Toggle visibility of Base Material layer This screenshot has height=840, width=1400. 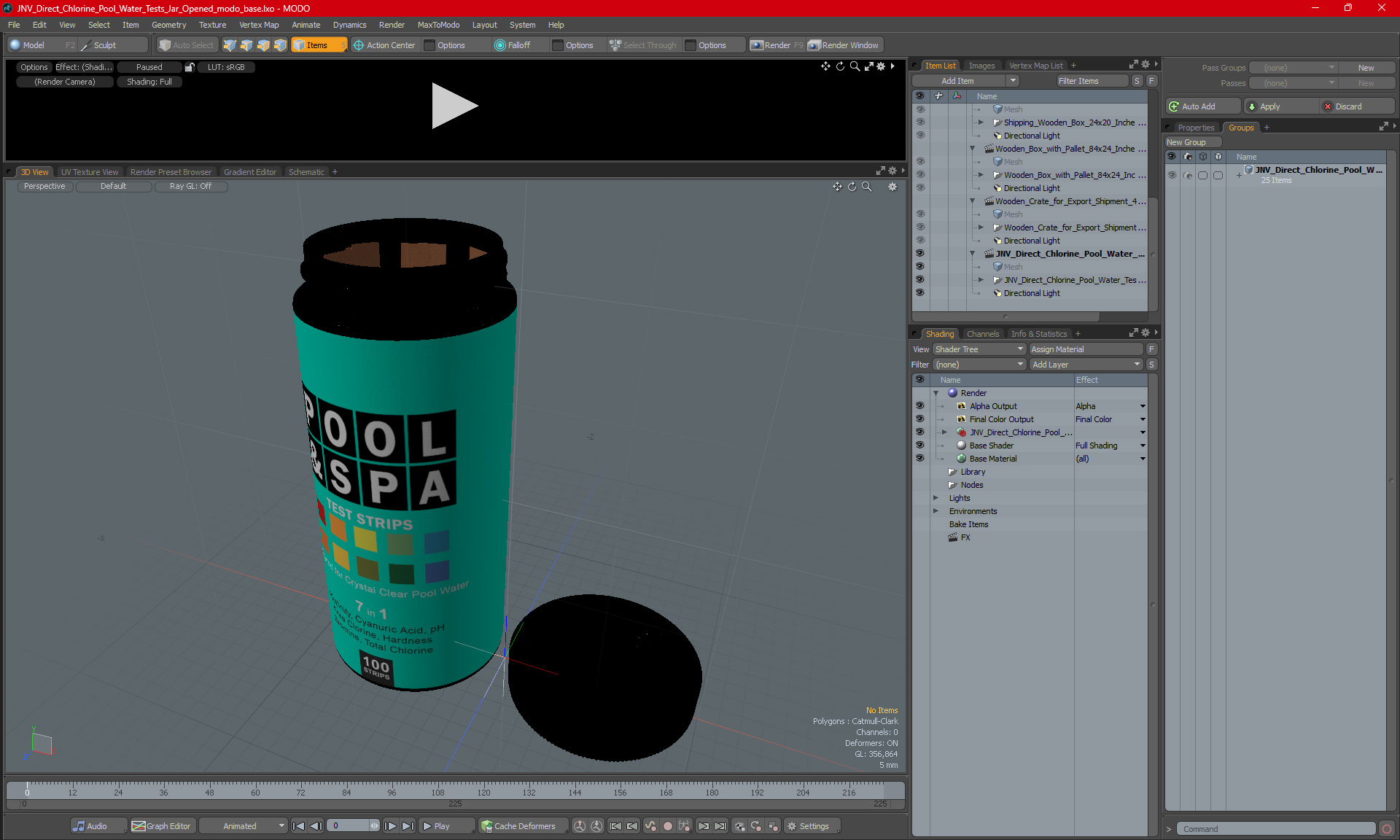(x=919, y=459)
